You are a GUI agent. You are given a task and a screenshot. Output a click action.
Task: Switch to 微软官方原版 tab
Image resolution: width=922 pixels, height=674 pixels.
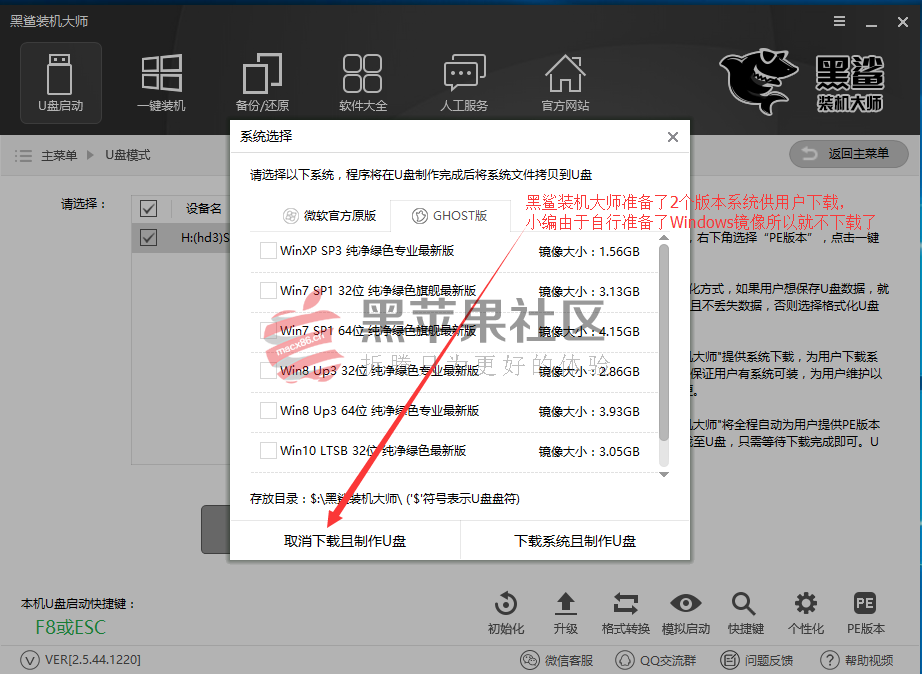click(329, 216)
